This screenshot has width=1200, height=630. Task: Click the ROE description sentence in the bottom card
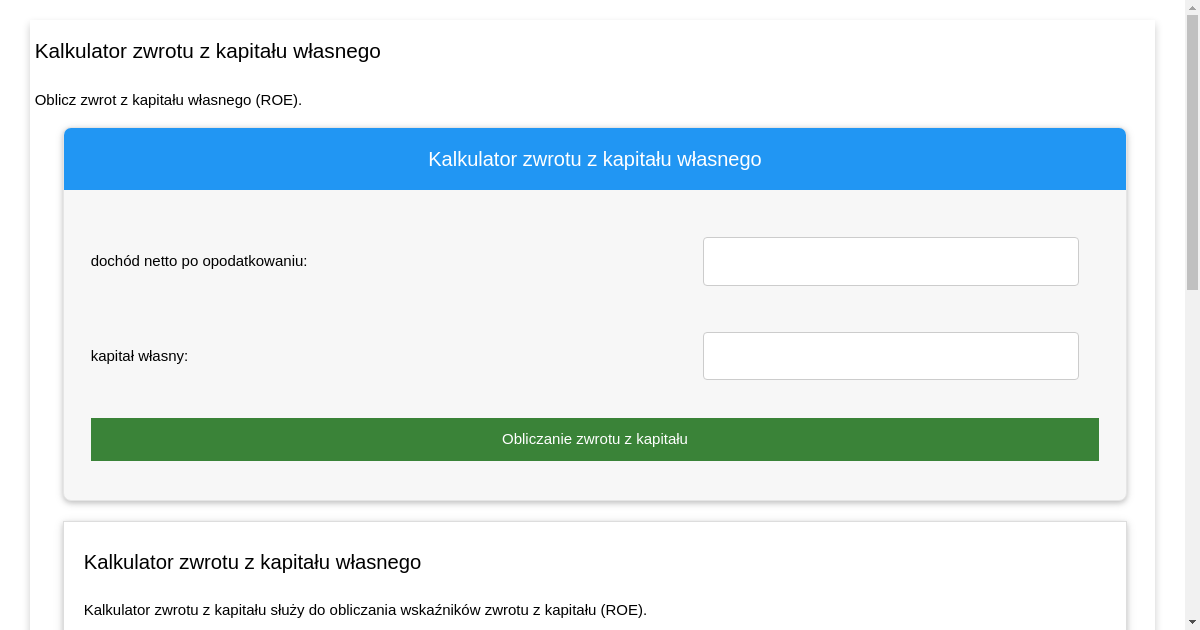pyautogui.click(x=366, y=608)
